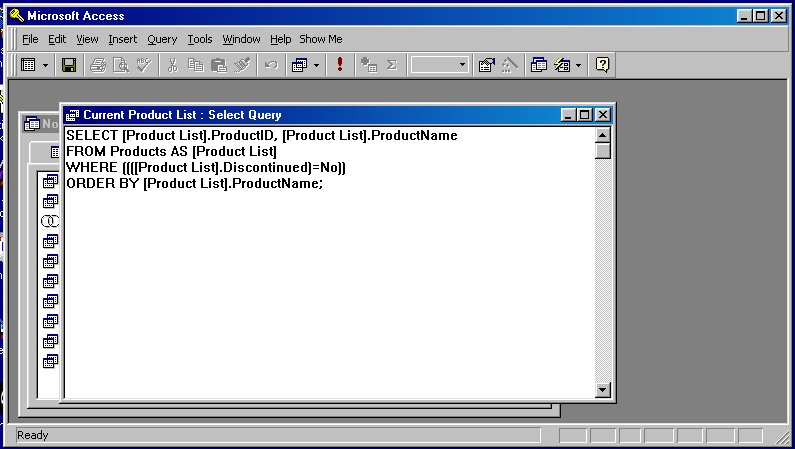This screenshot has width=795, height=449.
Task: Run the query with the red exclamation icon
Action: (x=340, y=65)
